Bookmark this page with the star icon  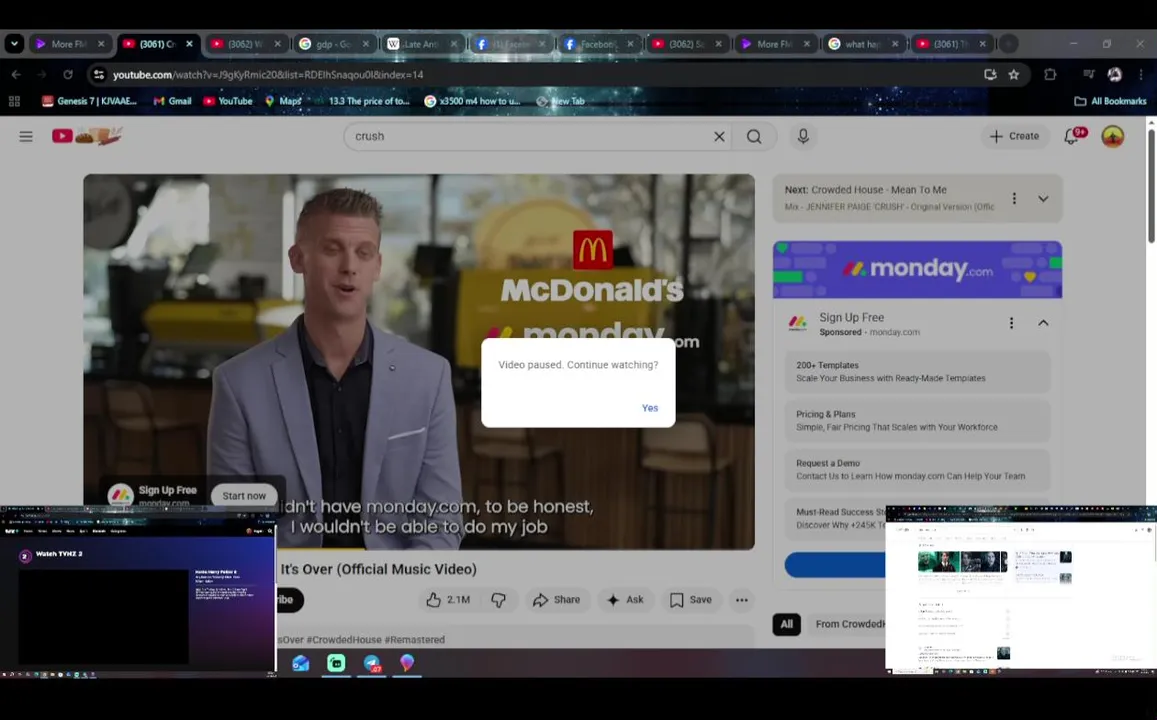(x=1014, y=75)
